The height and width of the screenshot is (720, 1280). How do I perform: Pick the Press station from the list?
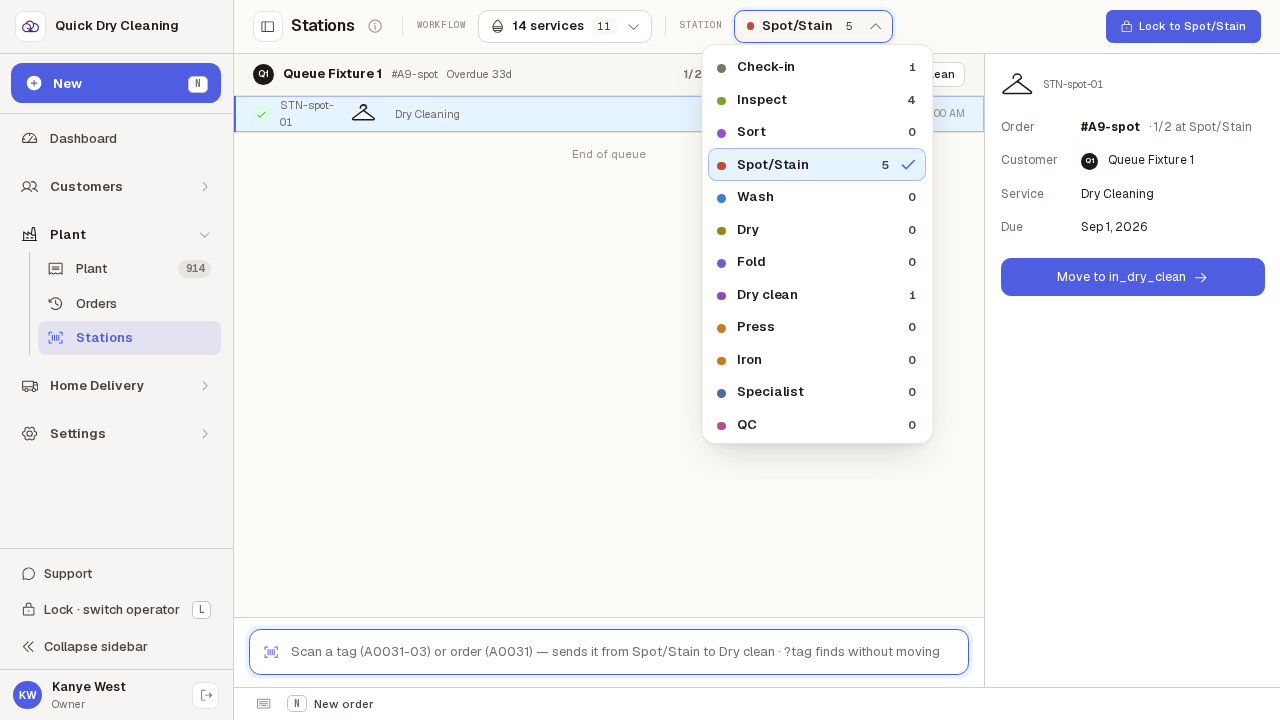(817, 327)
